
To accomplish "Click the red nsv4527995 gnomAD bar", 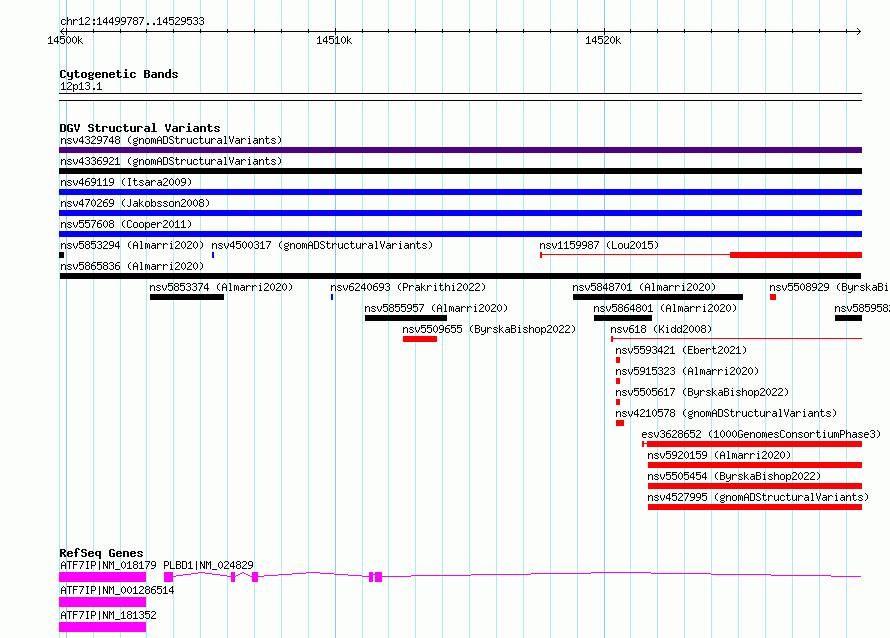I will (x=755, y=507).
